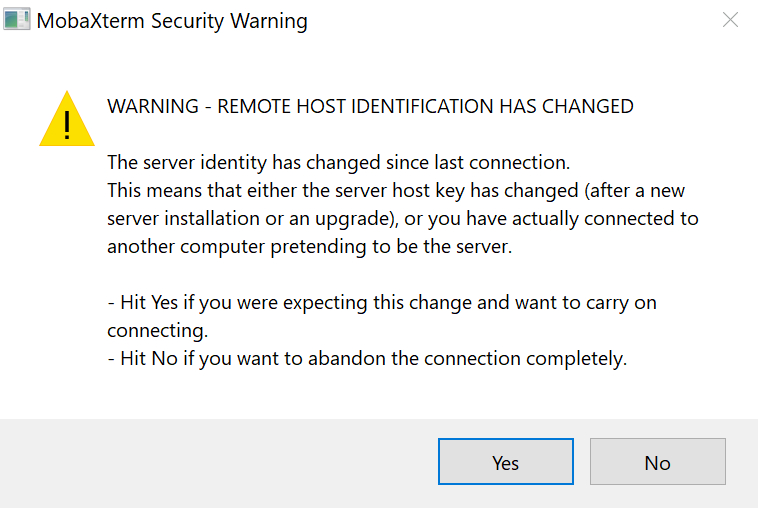Click the line starting "This means that either"

coord(396,190)
